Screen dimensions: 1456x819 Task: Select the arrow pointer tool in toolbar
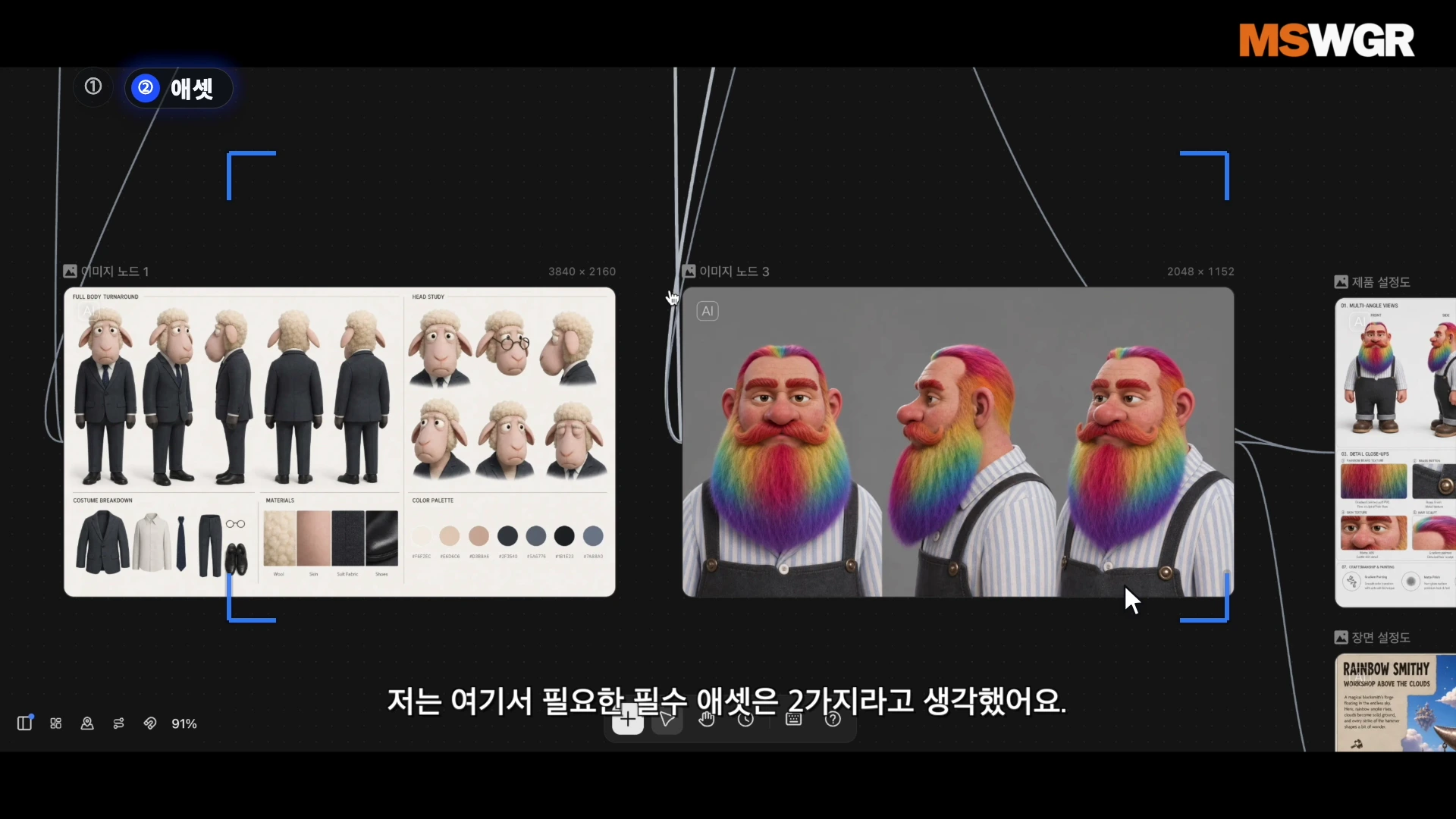[x=667, y=719]
